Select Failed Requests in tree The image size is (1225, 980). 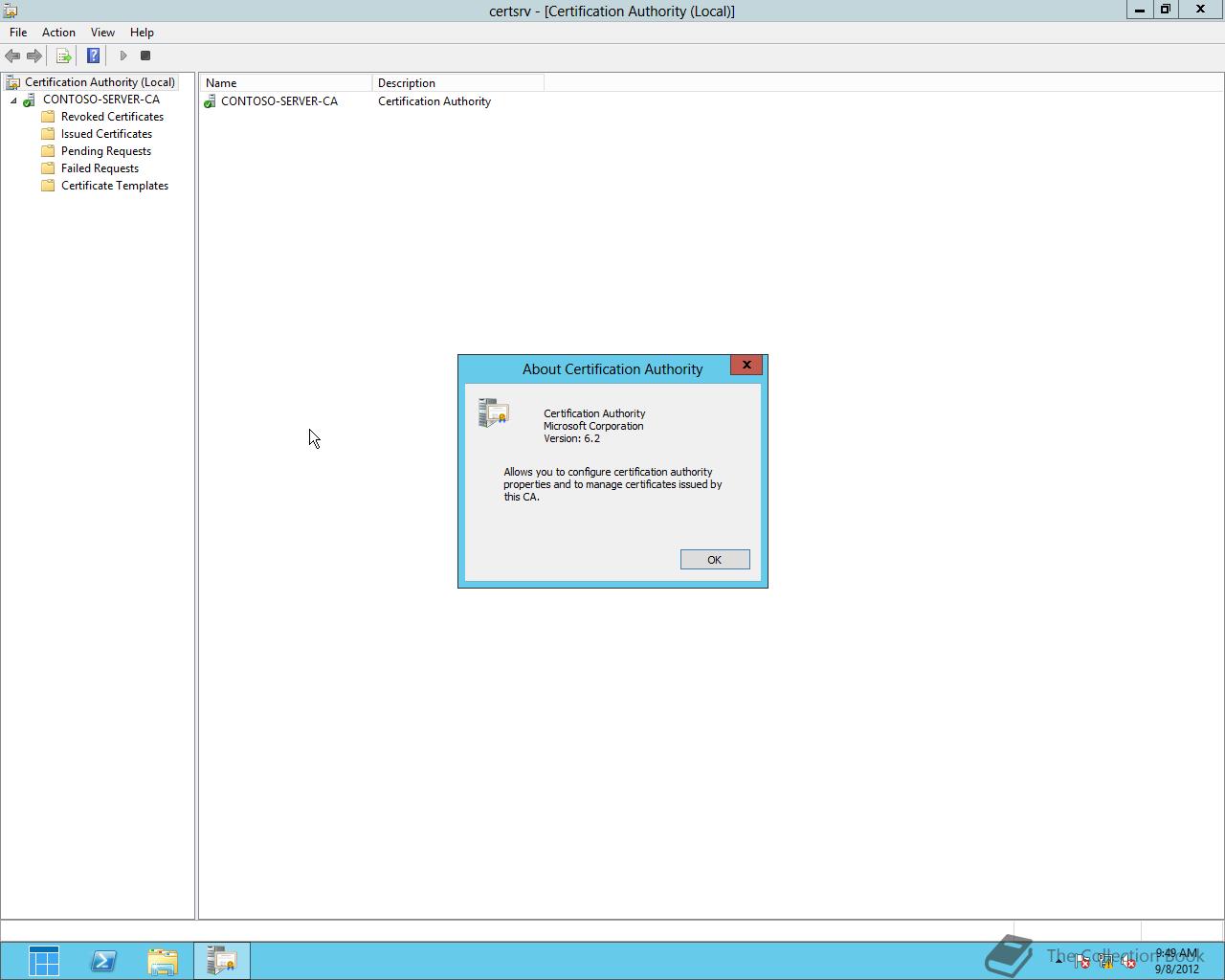point(100,168)
